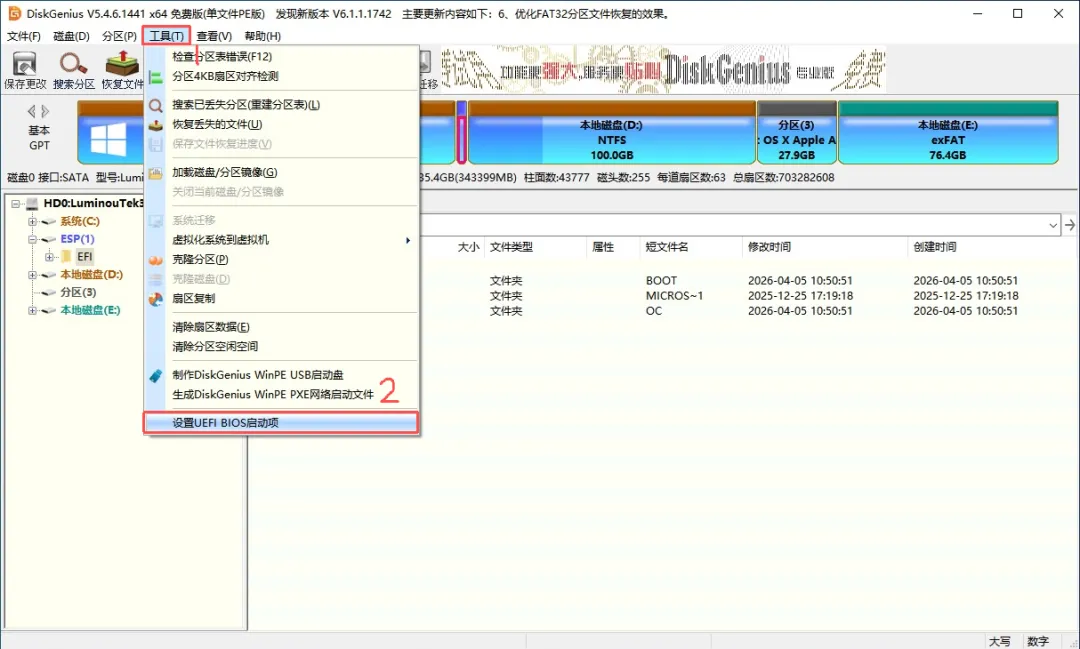Choose 分区4KB扇区对齐检测 menu entry

(x=282, y=76)
